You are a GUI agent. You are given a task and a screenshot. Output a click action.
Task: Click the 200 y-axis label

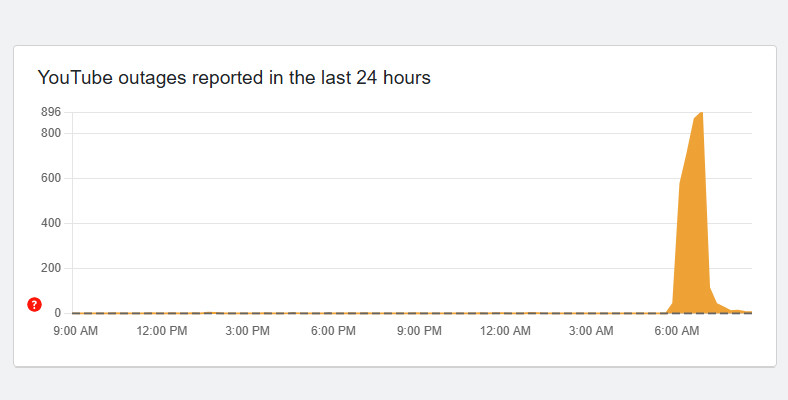click(x=51, y=268)
